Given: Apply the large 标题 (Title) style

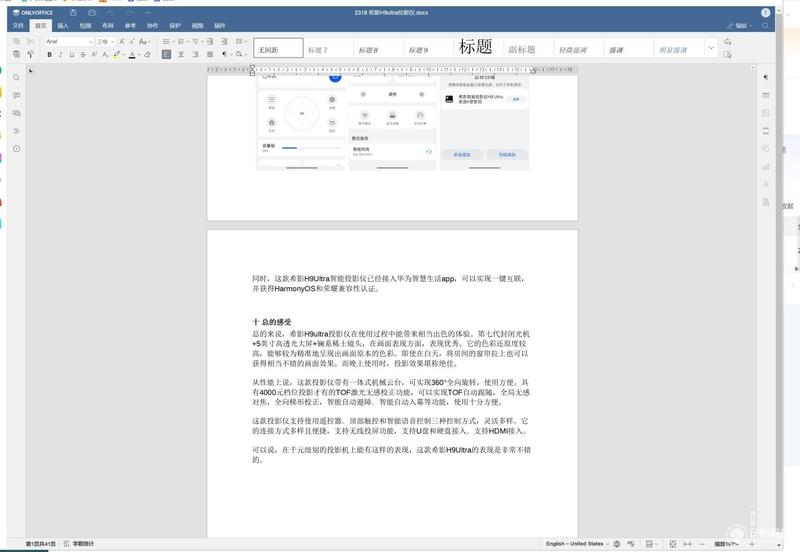Looking at the screenshot, I should 479,48.
